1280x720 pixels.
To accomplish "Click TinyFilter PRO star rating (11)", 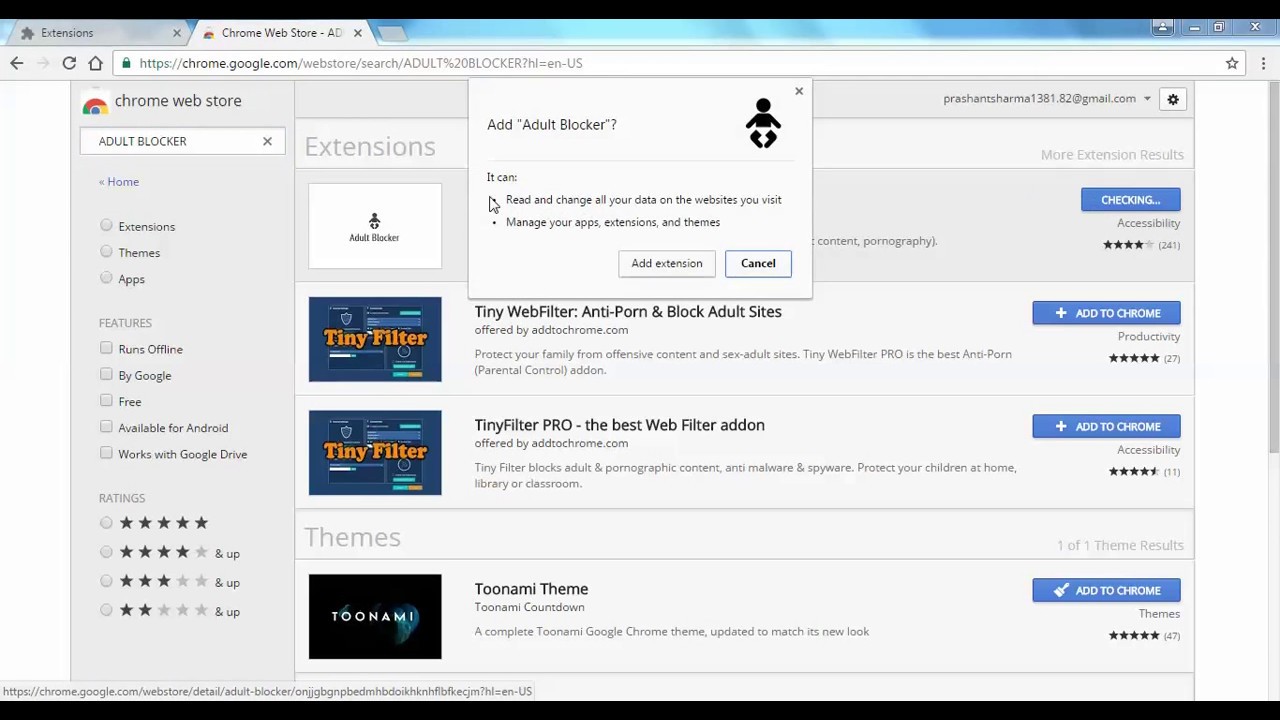I will click(x=1144, y=472).
